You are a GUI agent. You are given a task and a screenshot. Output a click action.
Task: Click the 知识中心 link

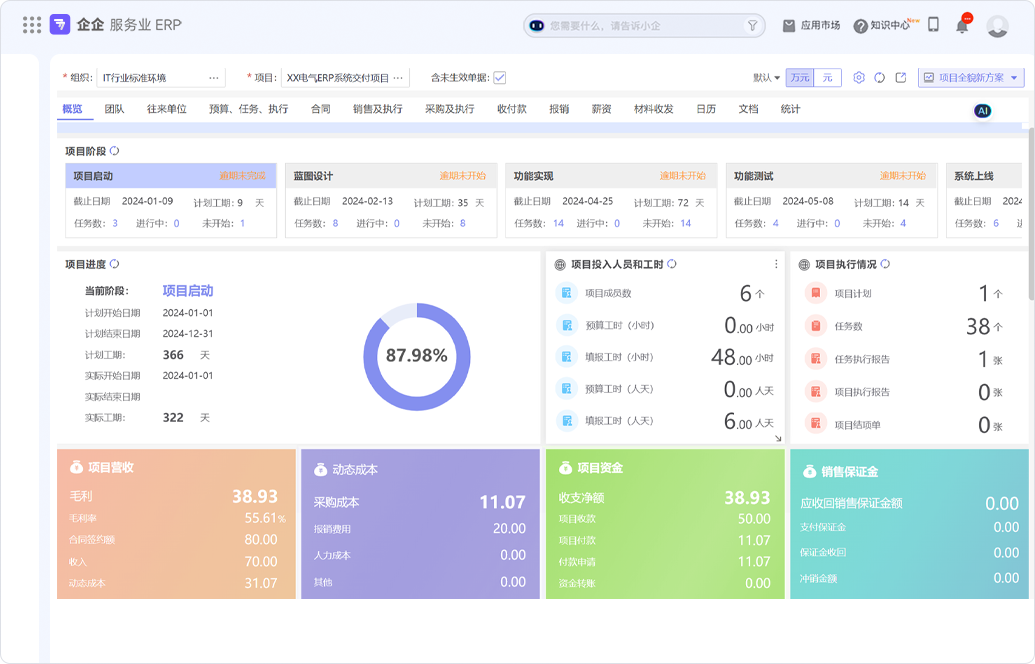tap(882, 26)
